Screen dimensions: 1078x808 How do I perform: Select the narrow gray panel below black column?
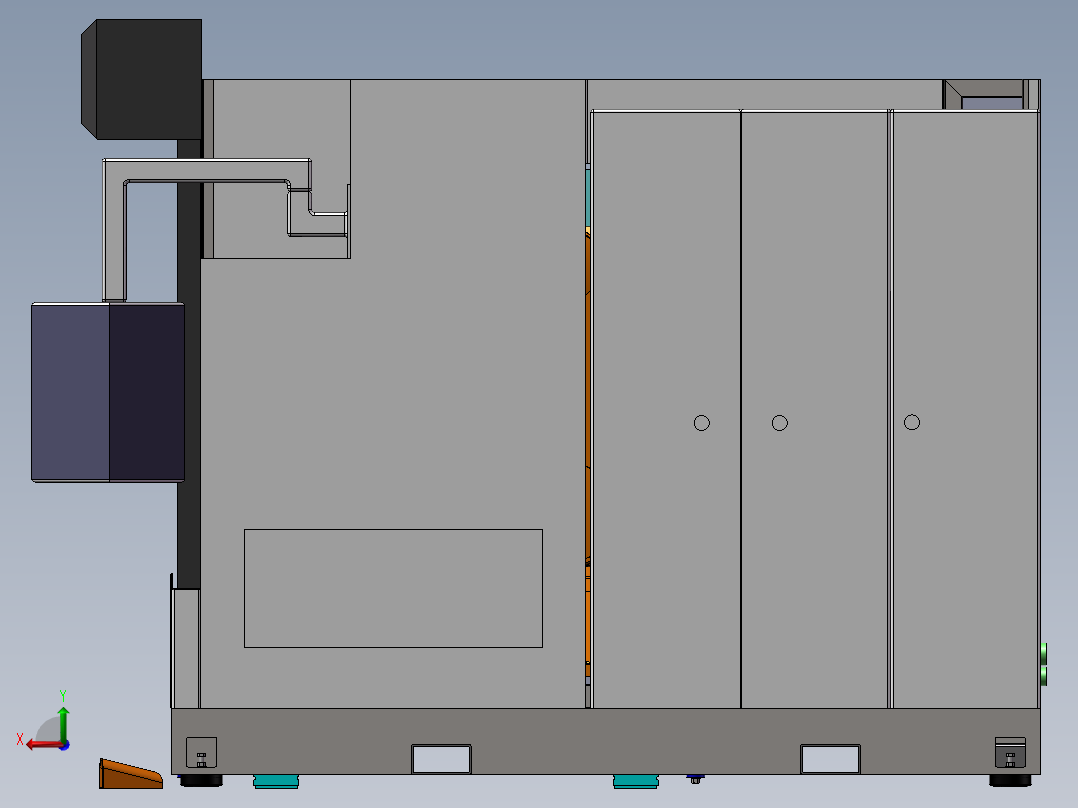pos(186,648)
